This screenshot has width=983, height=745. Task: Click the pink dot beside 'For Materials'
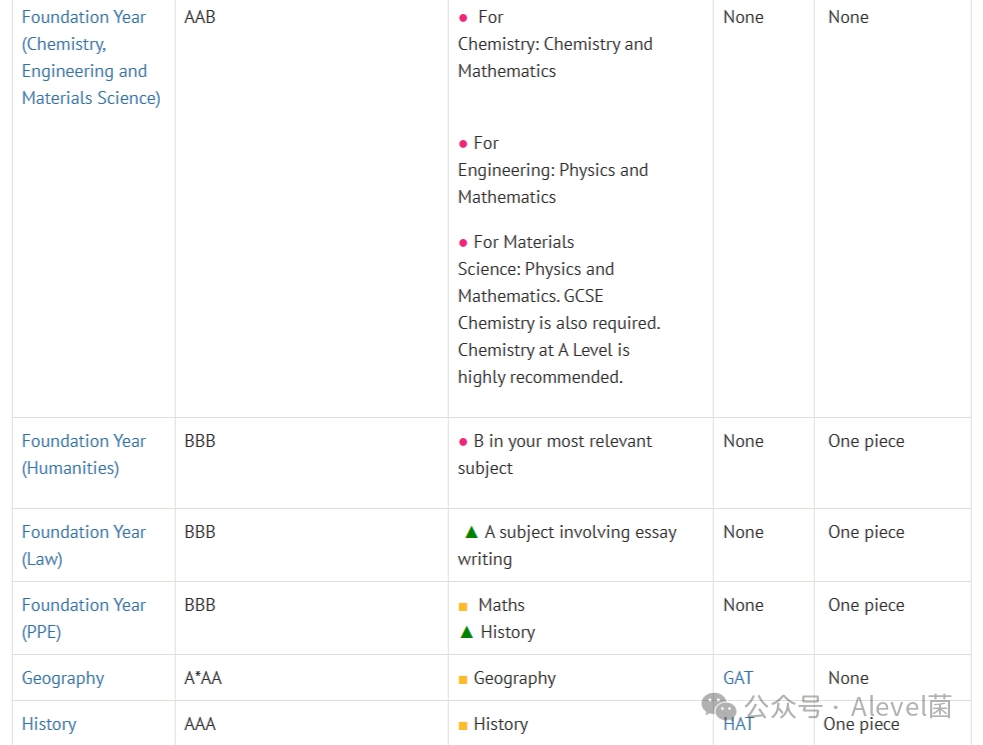pos(463,243)
